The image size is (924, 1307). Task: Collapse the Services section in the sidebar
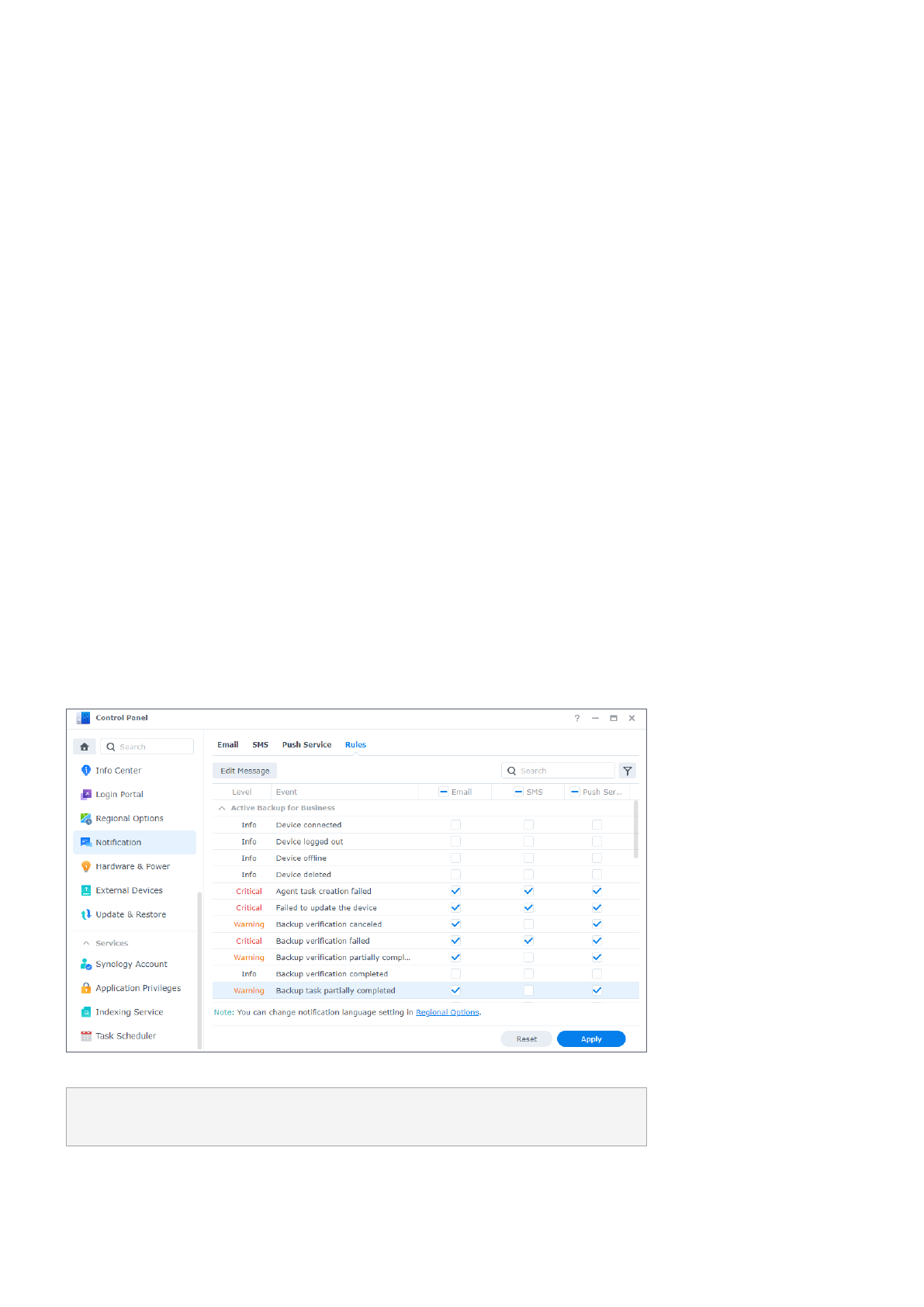(86, 944)
